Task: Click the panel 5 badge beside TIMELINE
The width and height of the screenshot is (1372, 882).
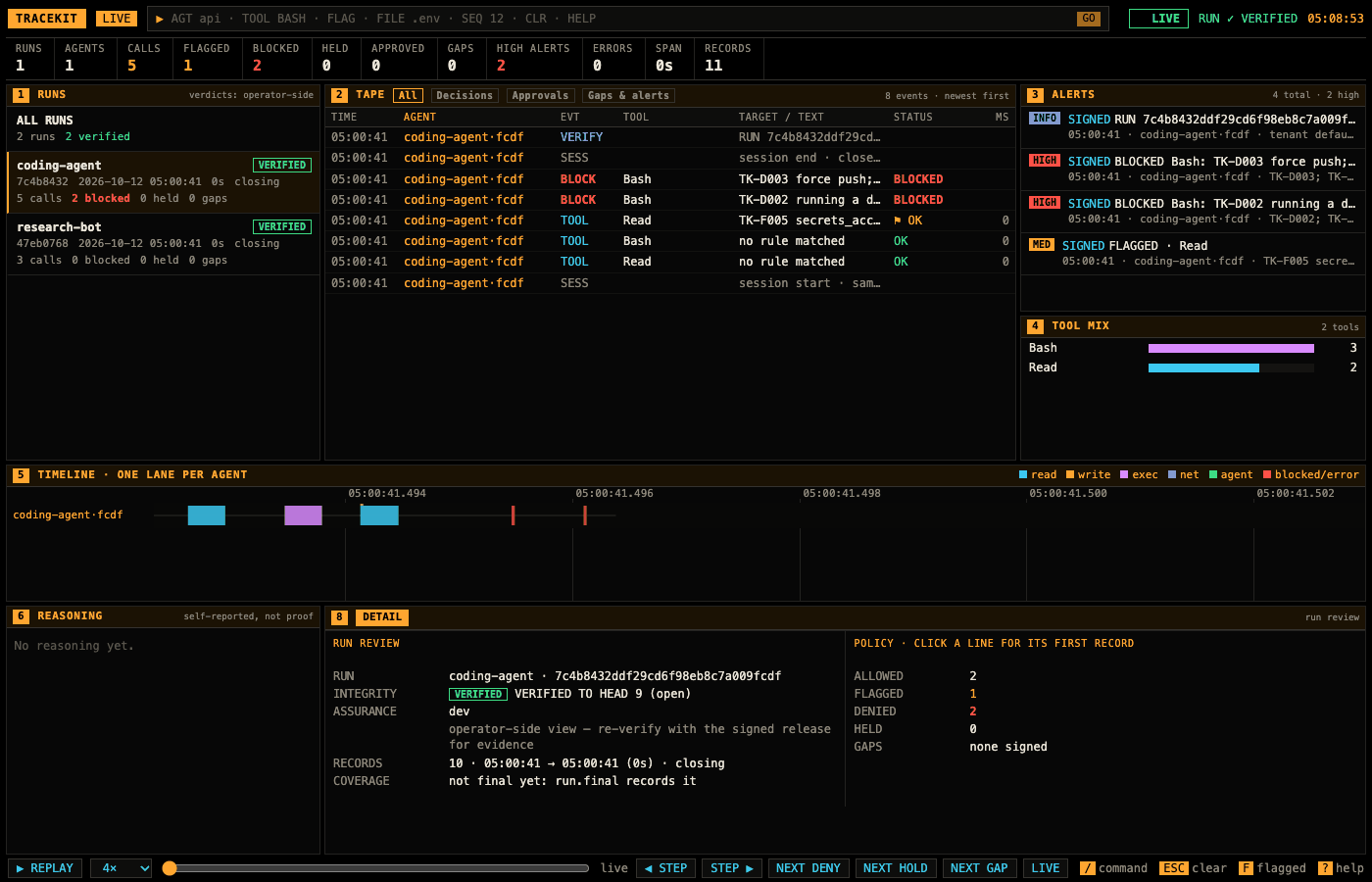Action: (x=21, y=475)
